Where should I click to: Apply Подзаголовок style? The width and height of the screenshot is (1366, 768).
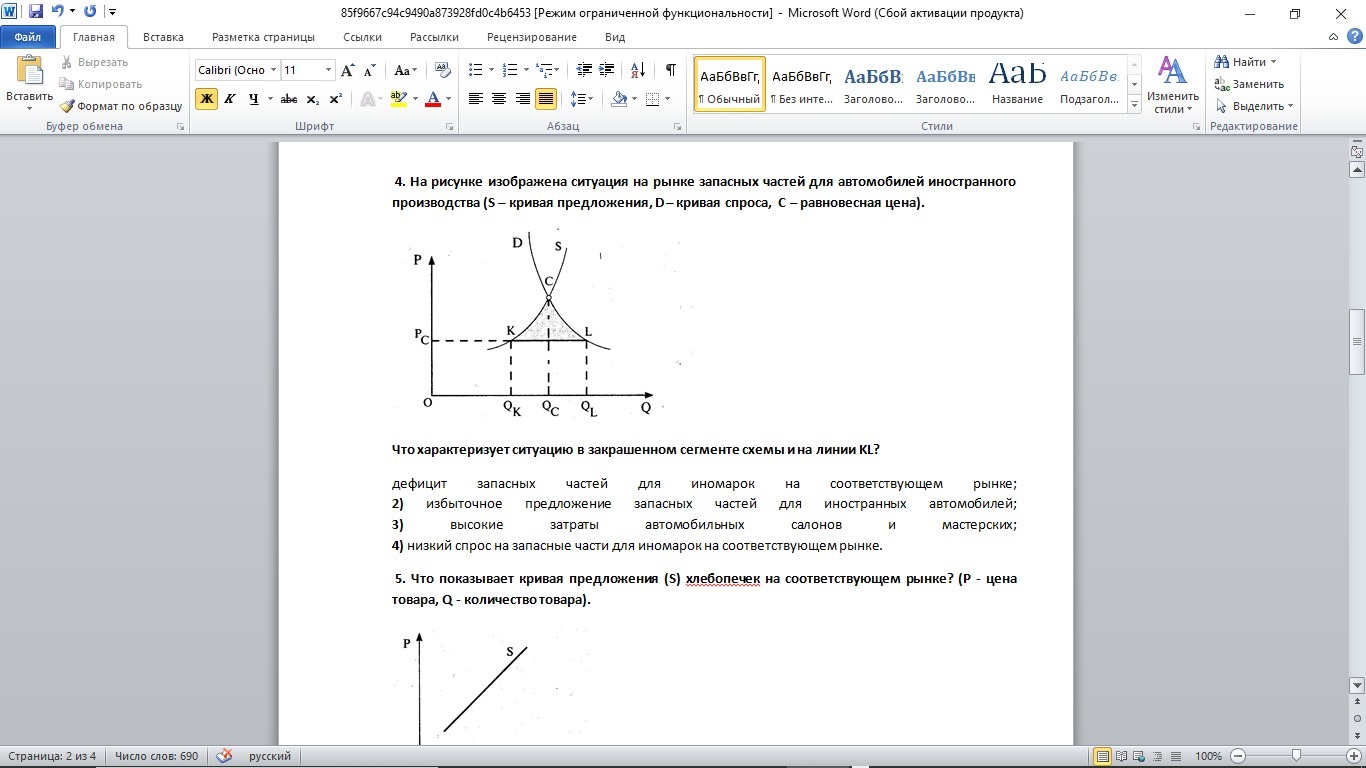coord(1089,84)
